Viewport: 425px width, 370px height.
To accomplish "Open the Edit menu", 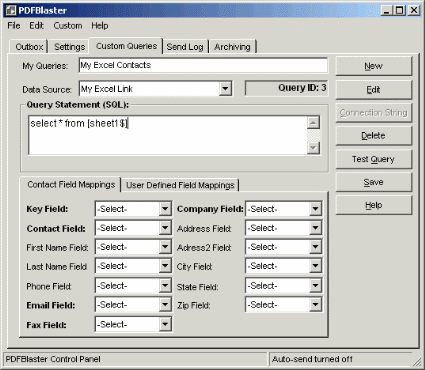I will (36, 26).
